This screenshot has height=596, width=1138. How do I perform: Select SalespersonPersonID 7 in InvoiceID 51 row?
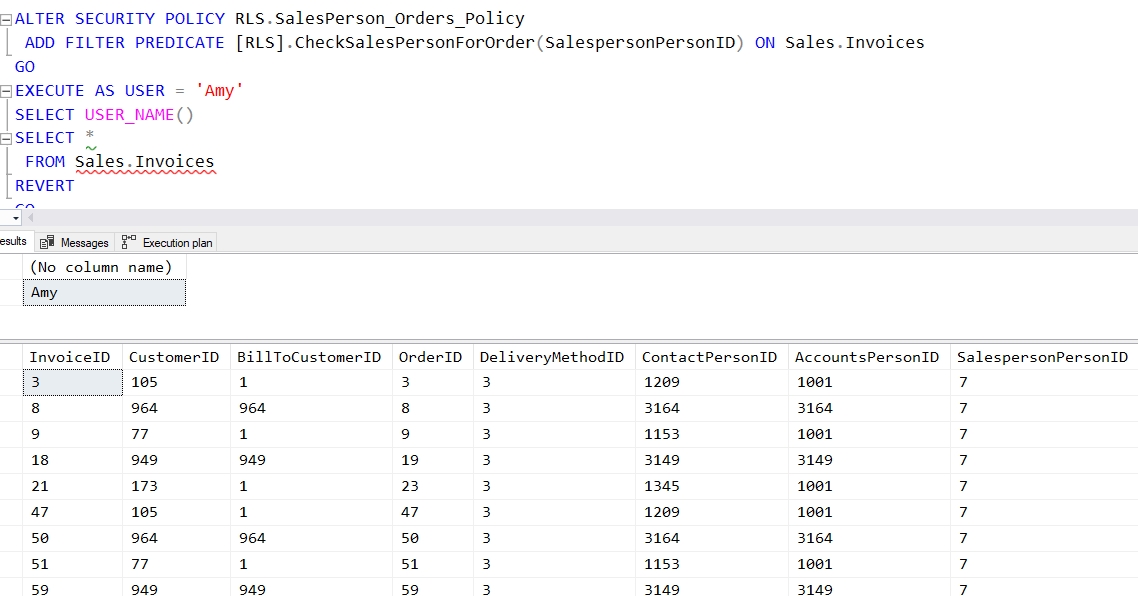pos(1044,564)
